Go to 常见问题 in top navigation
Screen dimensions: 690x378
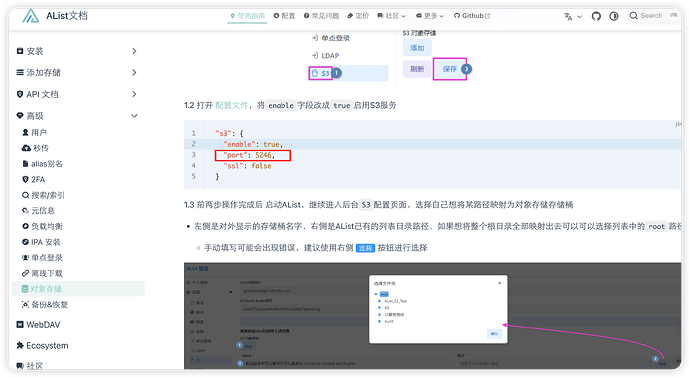321,16
